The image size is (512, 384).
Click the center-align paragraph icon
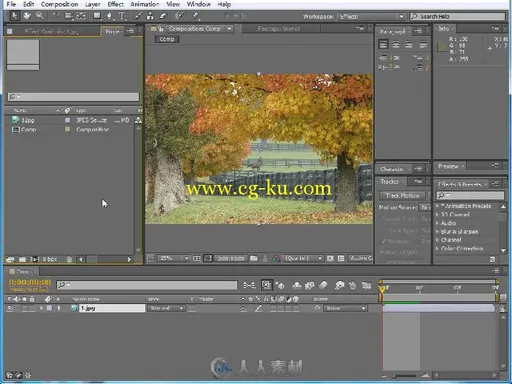point(396,44)
